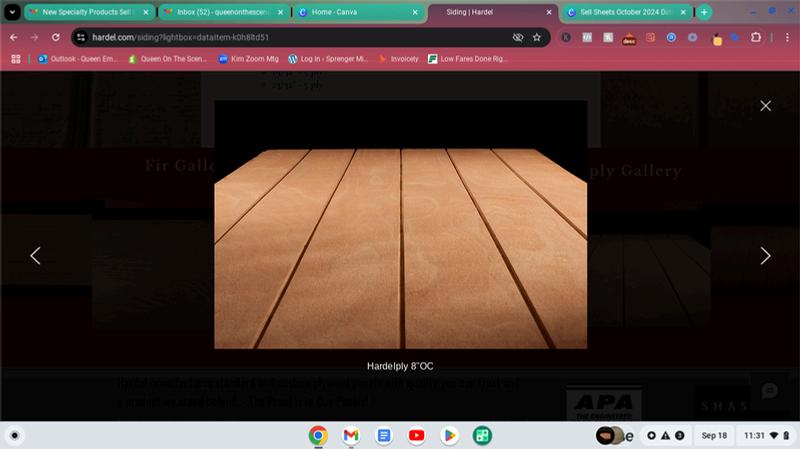Image resolution: width=800 pixels, height=449 pixels.
Task: Show the next gallery image
Action: [765, 256]
